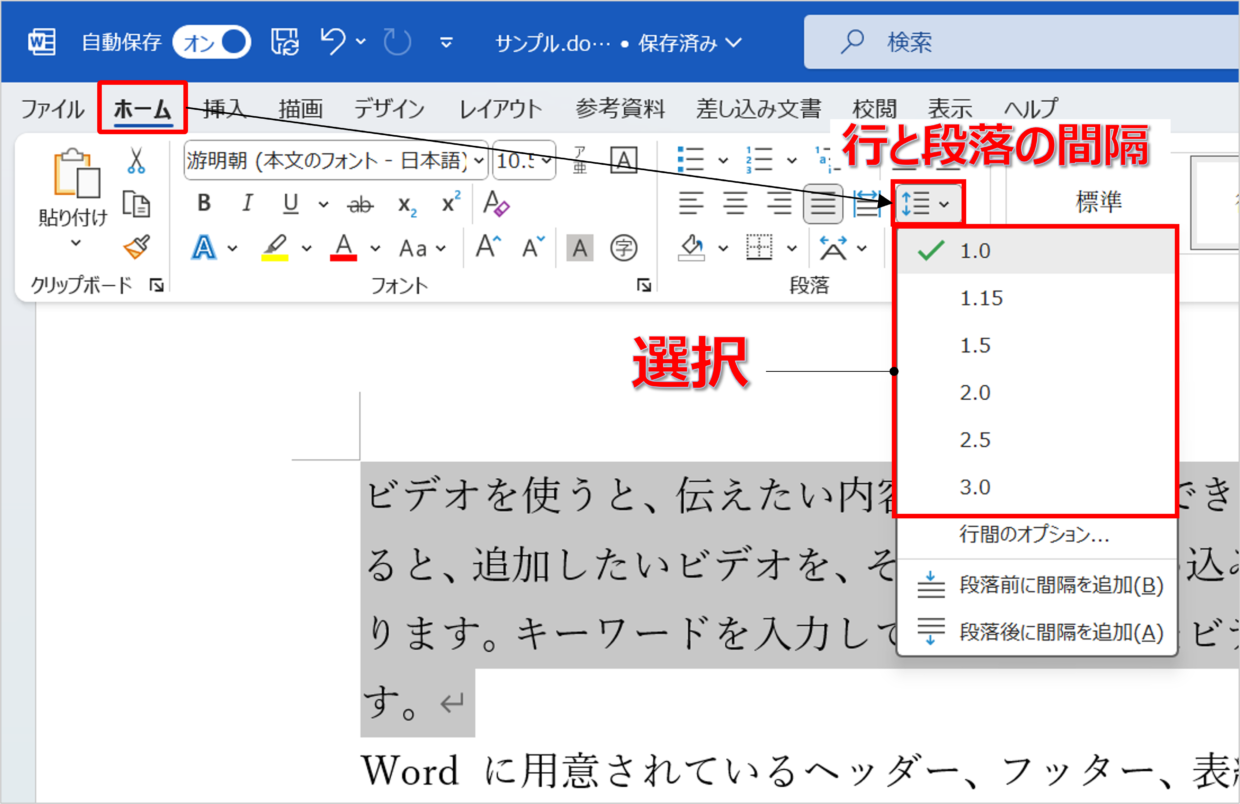Click the blue text effects A icon
Screen dimensions: 1240x804
pos(204,247)
